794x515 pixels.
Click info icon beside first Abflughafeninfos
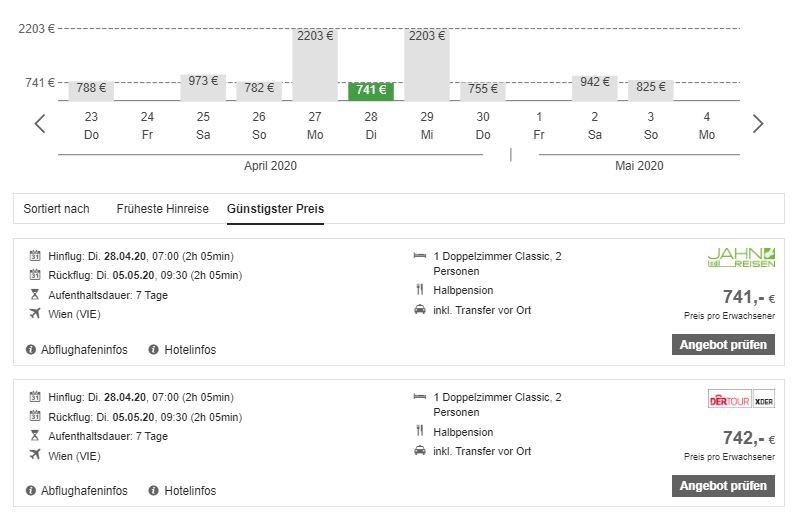(x=31, y=350)
